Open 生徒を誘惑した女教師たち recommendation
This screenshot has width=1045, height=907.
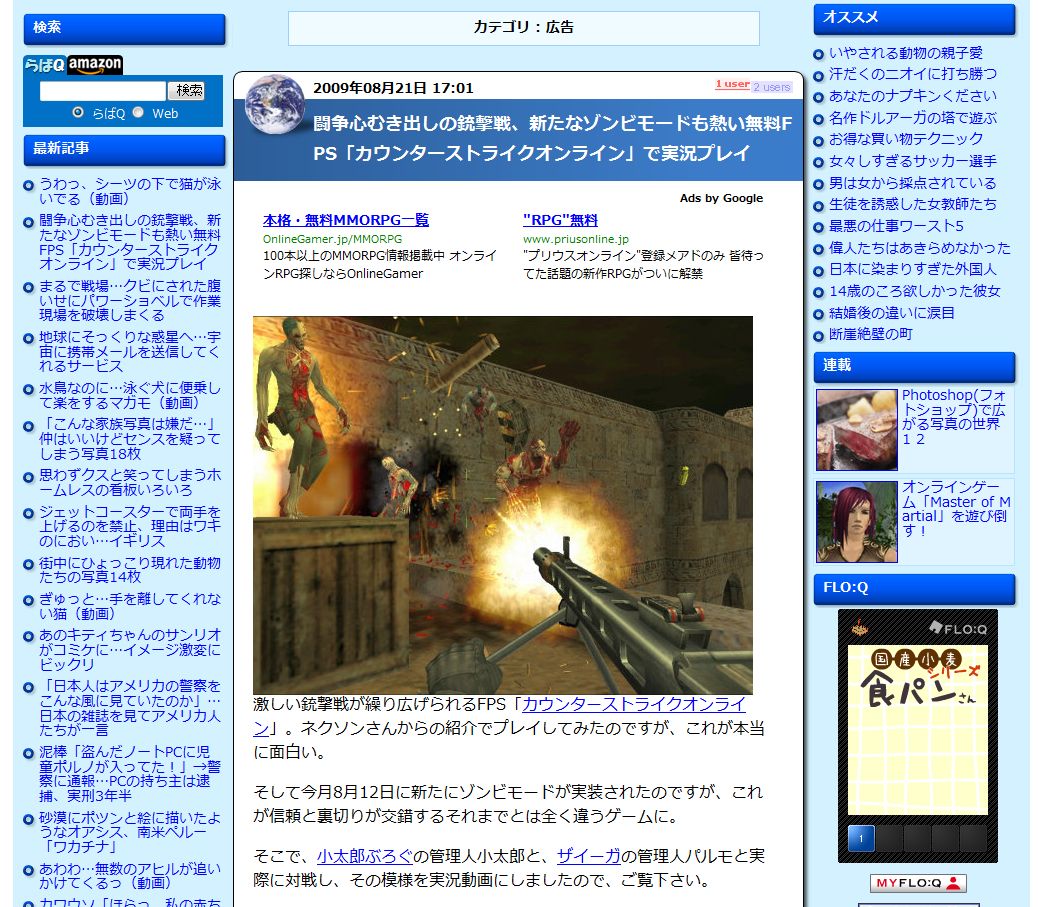coord(912,204)
